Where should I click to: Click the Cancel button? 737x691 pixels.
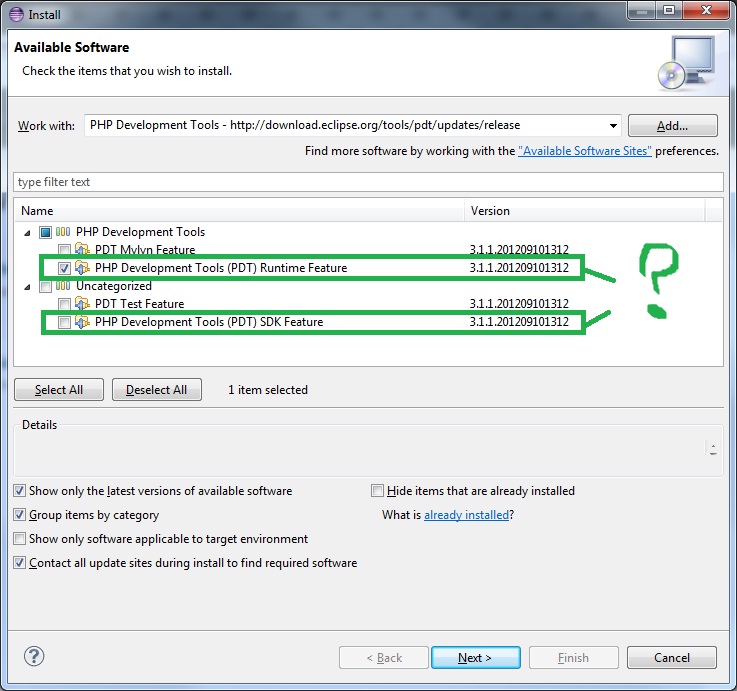[x=672, y=657]
